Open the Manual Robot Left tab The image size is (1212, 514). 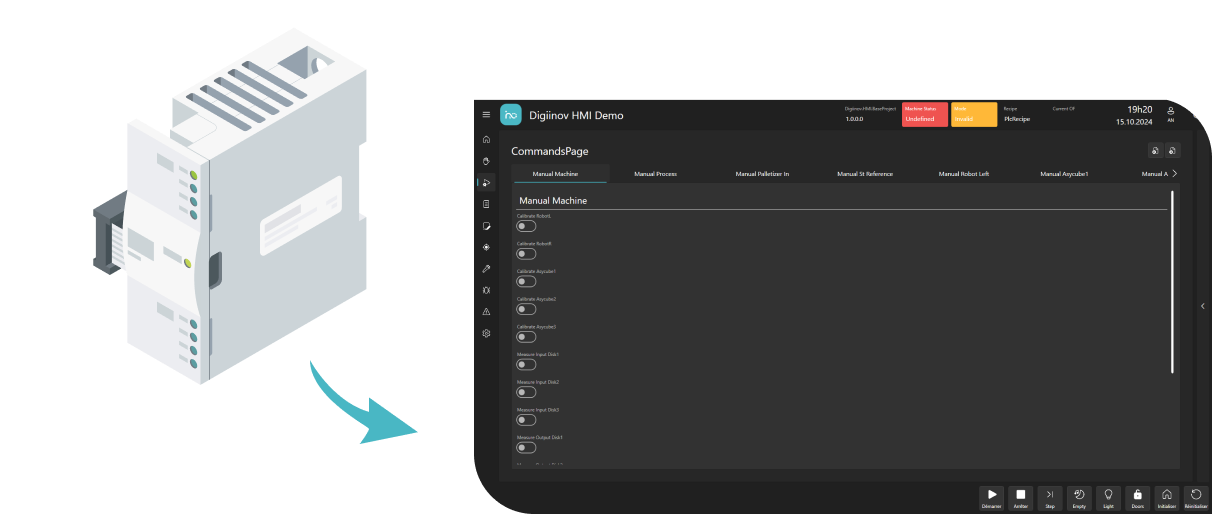[x=963, y=174]
